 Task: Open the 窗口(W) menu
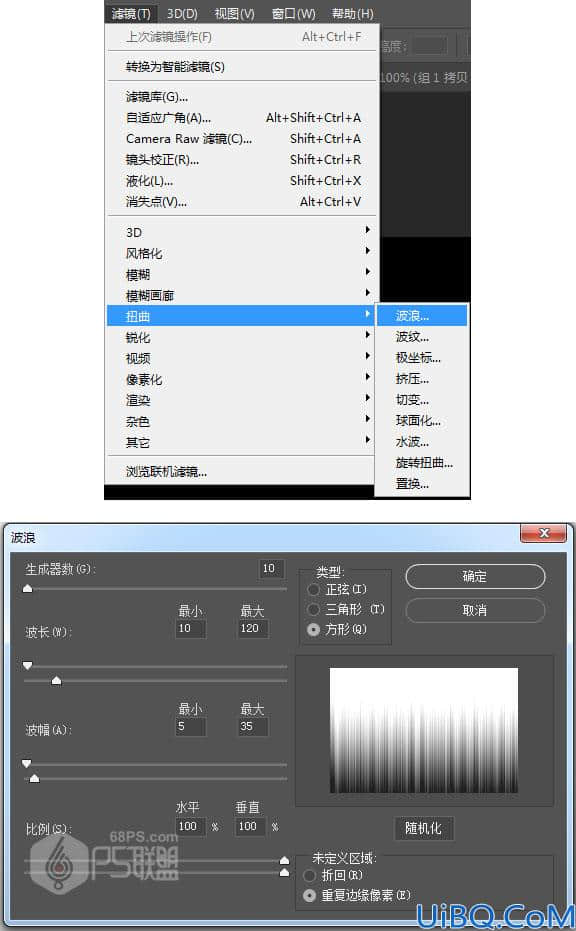point(293,13)
